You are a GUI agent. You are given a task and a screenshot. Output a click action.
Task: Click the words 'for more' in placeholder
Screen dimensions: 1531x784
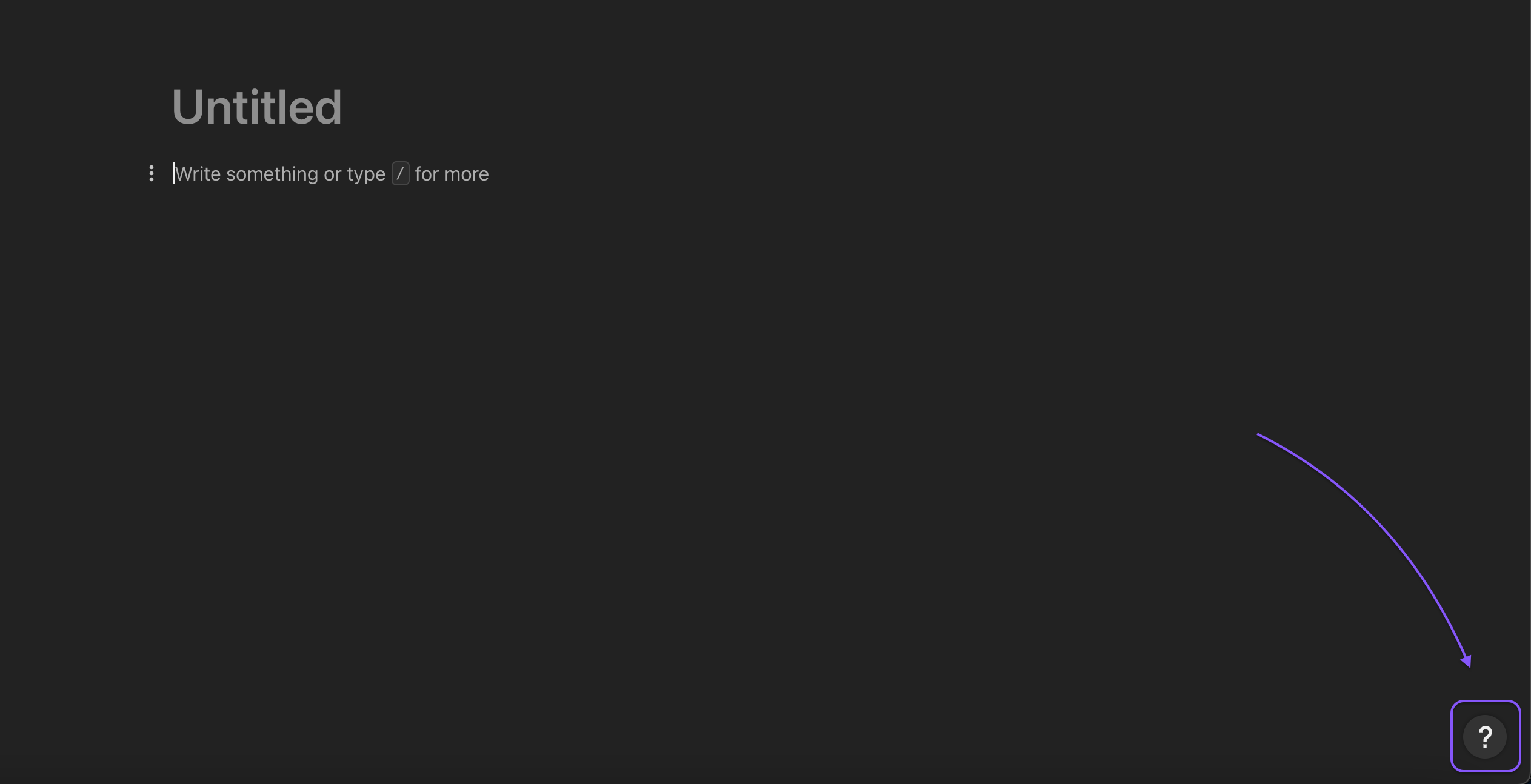[x=452, y=174]
